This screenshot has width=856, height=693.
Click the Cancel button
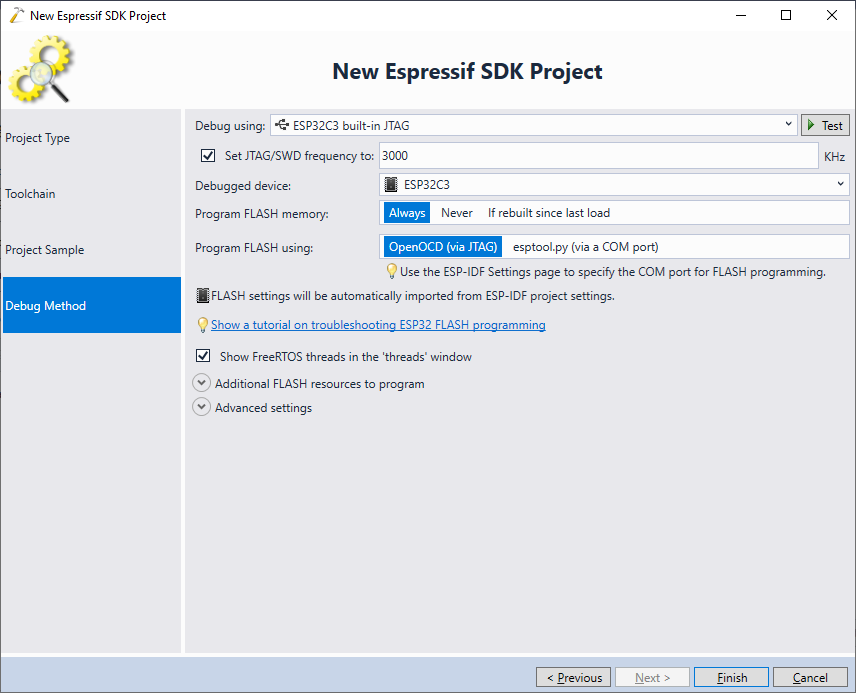(x=810, y=677)
